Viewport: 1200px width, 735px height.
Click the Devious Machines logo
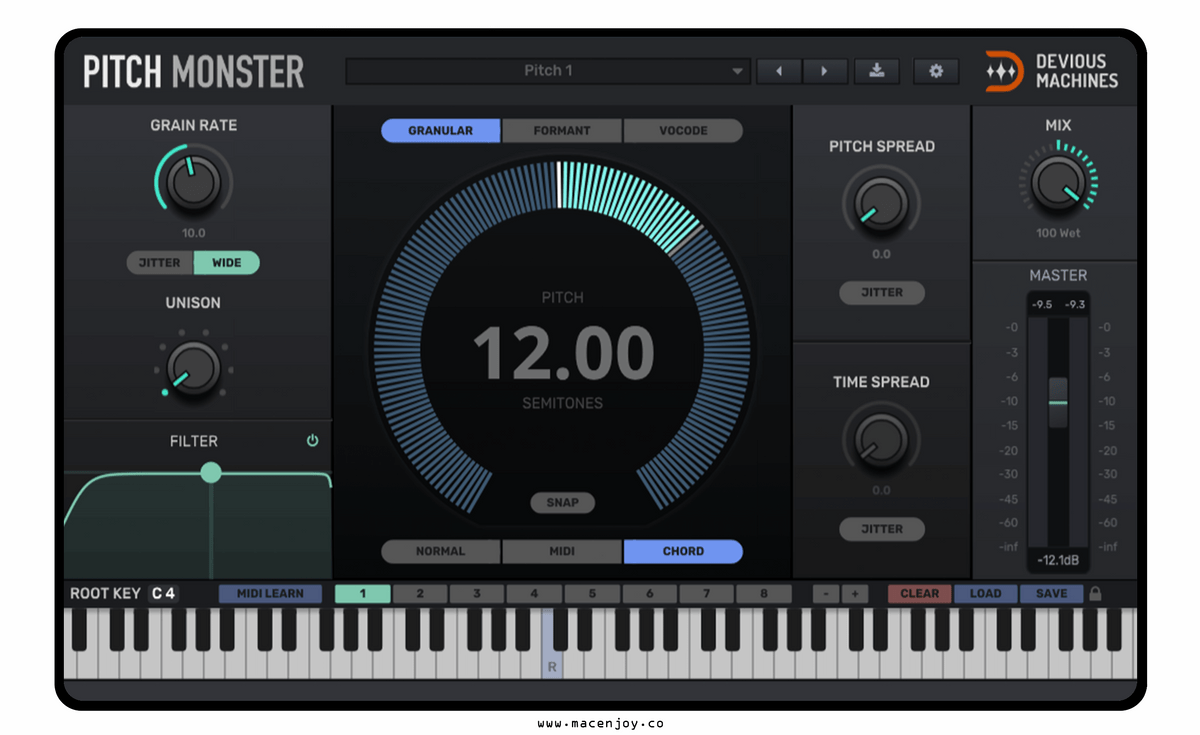point(1051,71)
